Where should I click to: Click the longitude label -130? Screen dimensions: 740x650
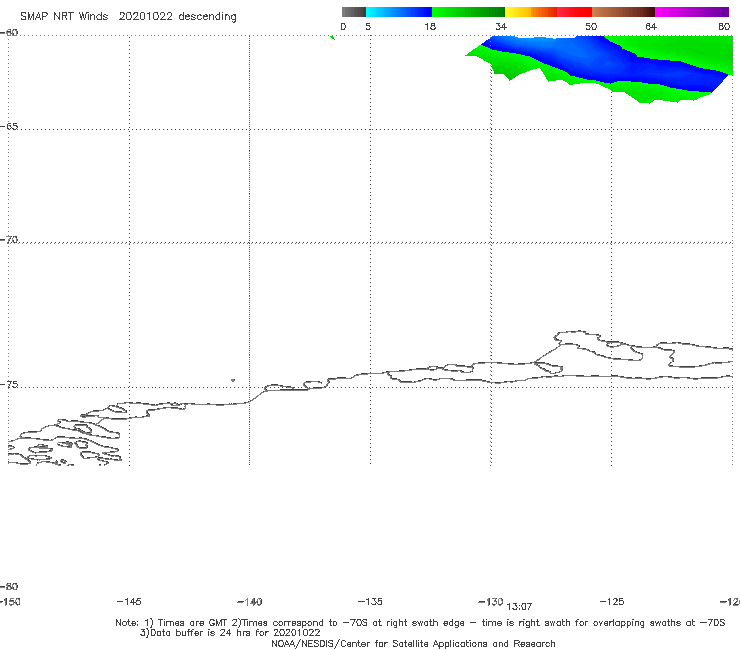coord(491,602)
